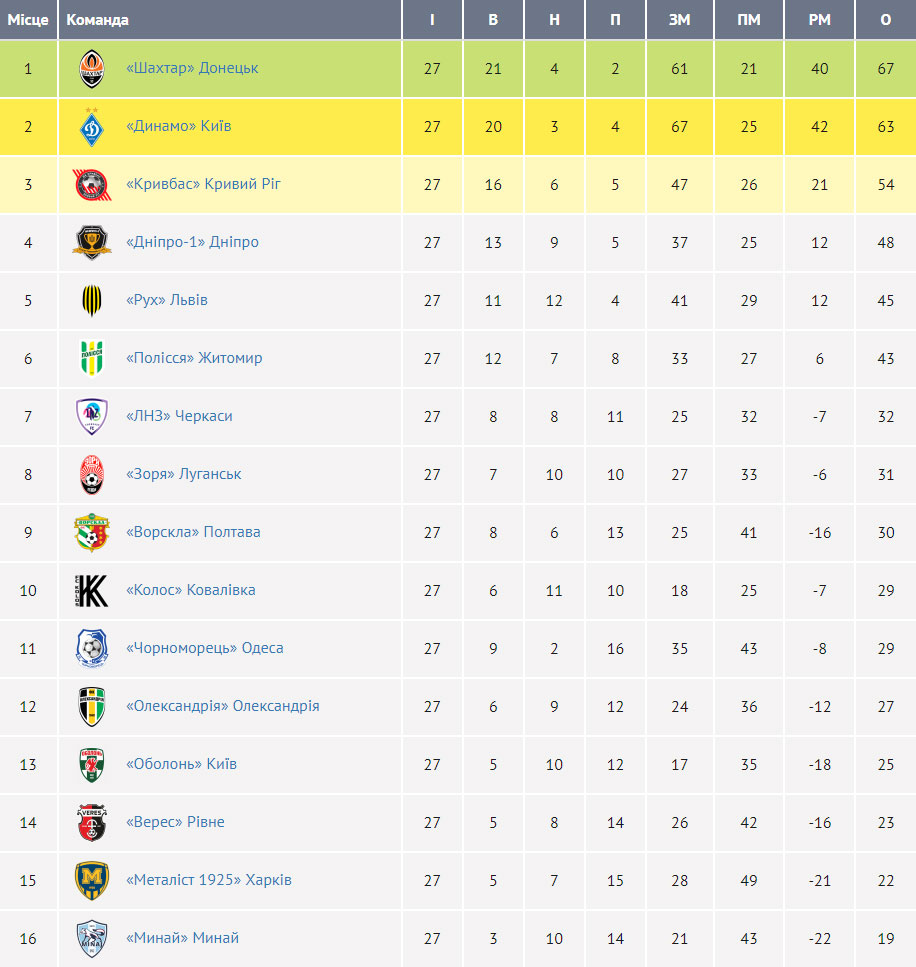Click the ЗМ goals scored header
This screenshot has height=967, width=916.
point(680,20)
